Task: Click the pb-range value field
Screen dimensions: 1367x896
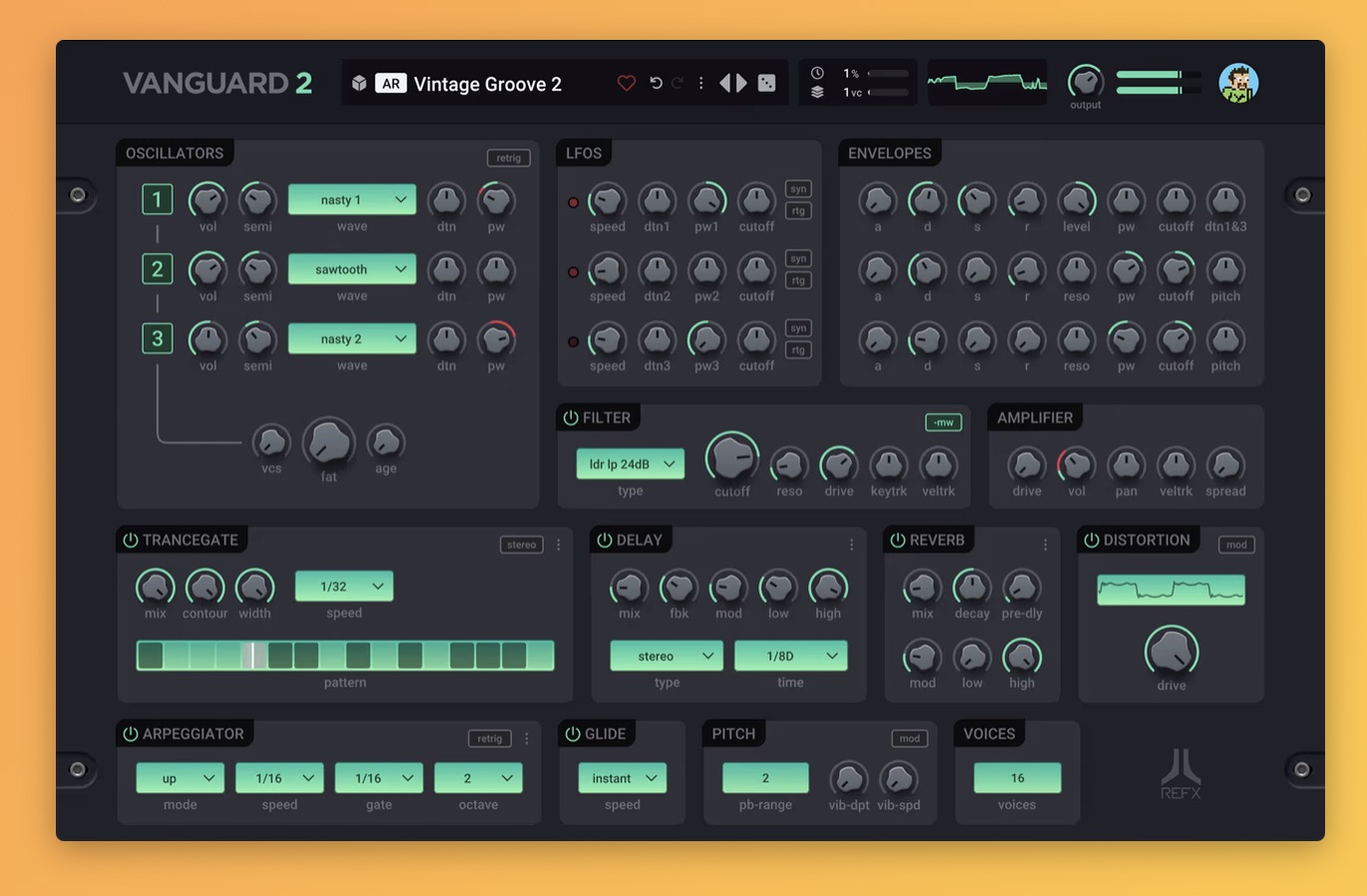Action: click(765, 778)
